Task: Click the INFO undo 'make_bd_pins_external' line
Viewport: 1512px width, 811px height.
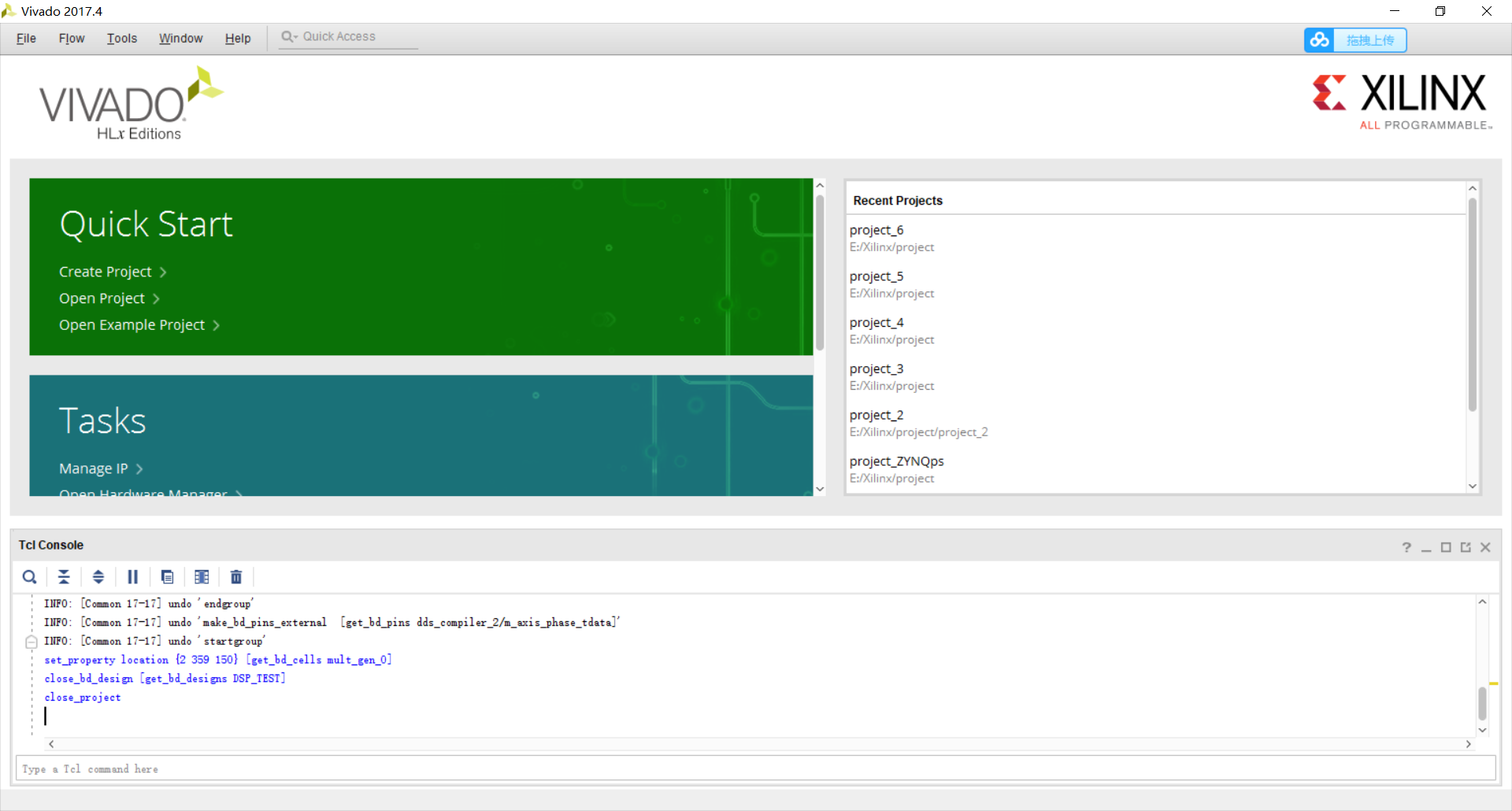Action: point(332,623)
